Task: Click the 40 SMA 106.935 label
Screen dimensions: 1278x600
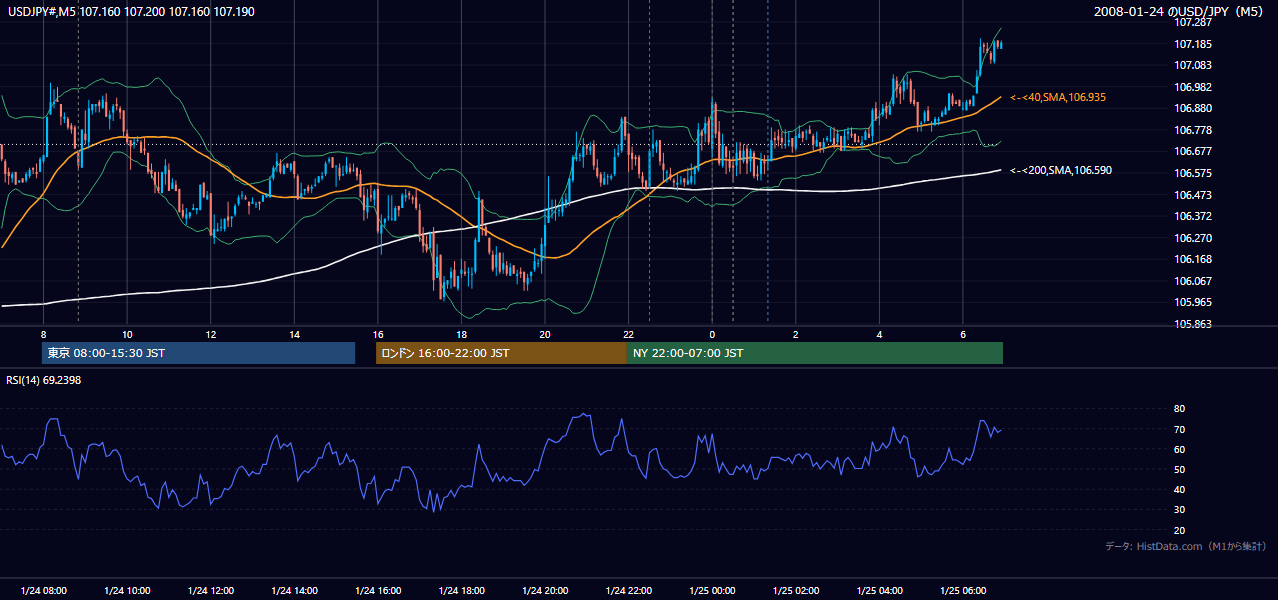Action: pos(1057,97)
